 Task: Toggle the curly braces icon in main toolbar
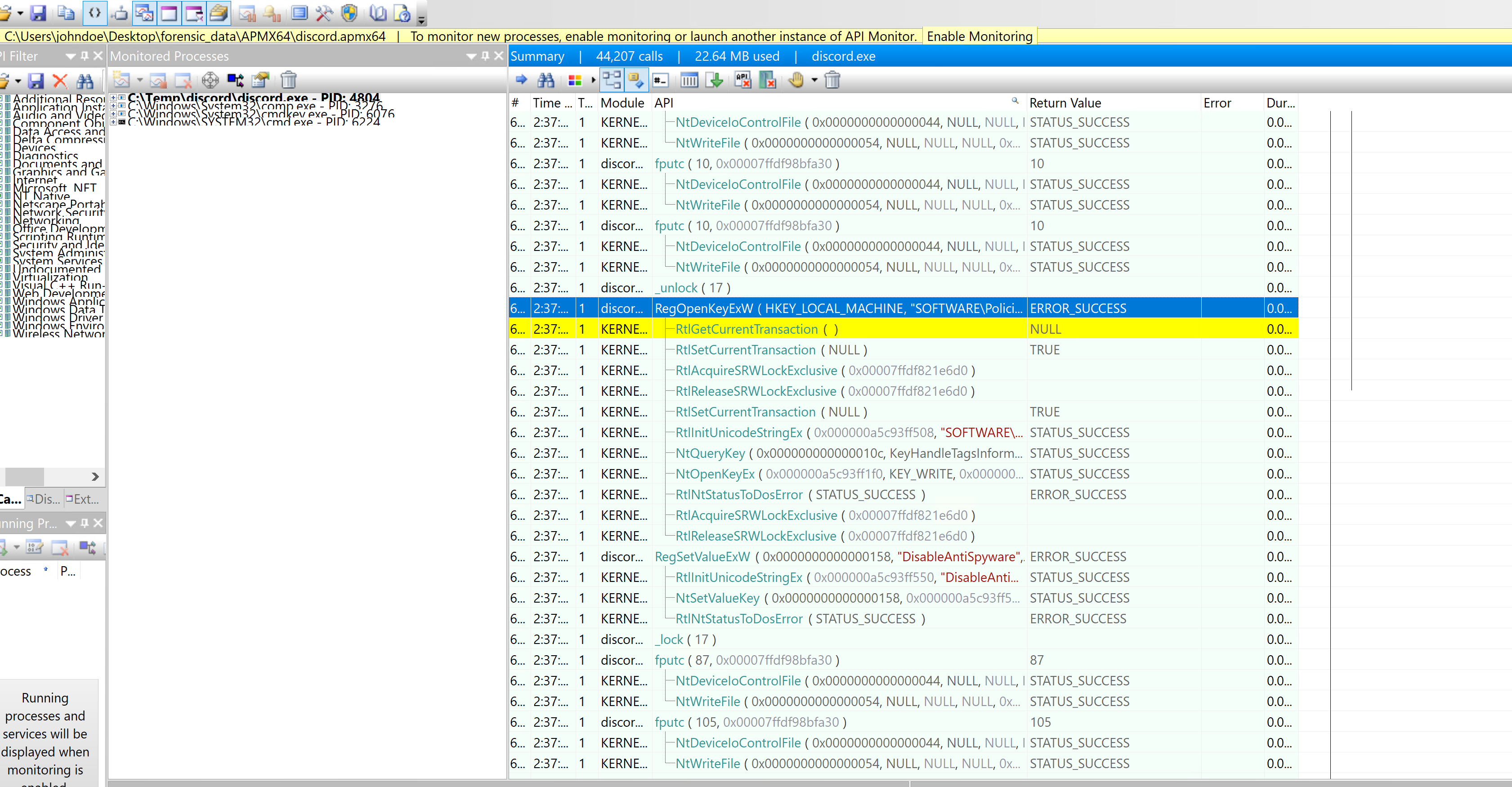click(x=94, y=13)
